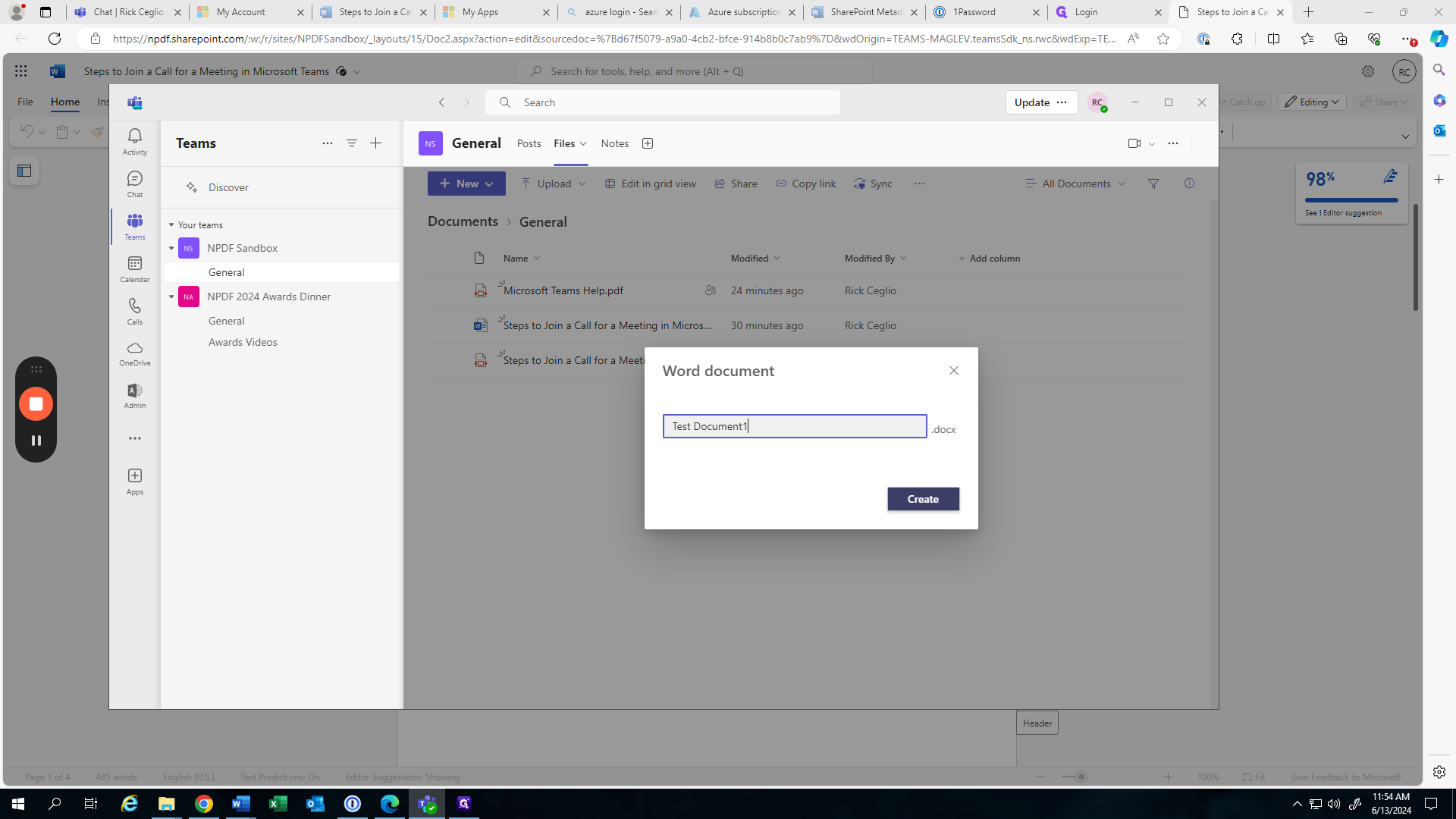Pause the screen recording
The width and height of the screenshot is (1456, 819).
click(36, 441)
